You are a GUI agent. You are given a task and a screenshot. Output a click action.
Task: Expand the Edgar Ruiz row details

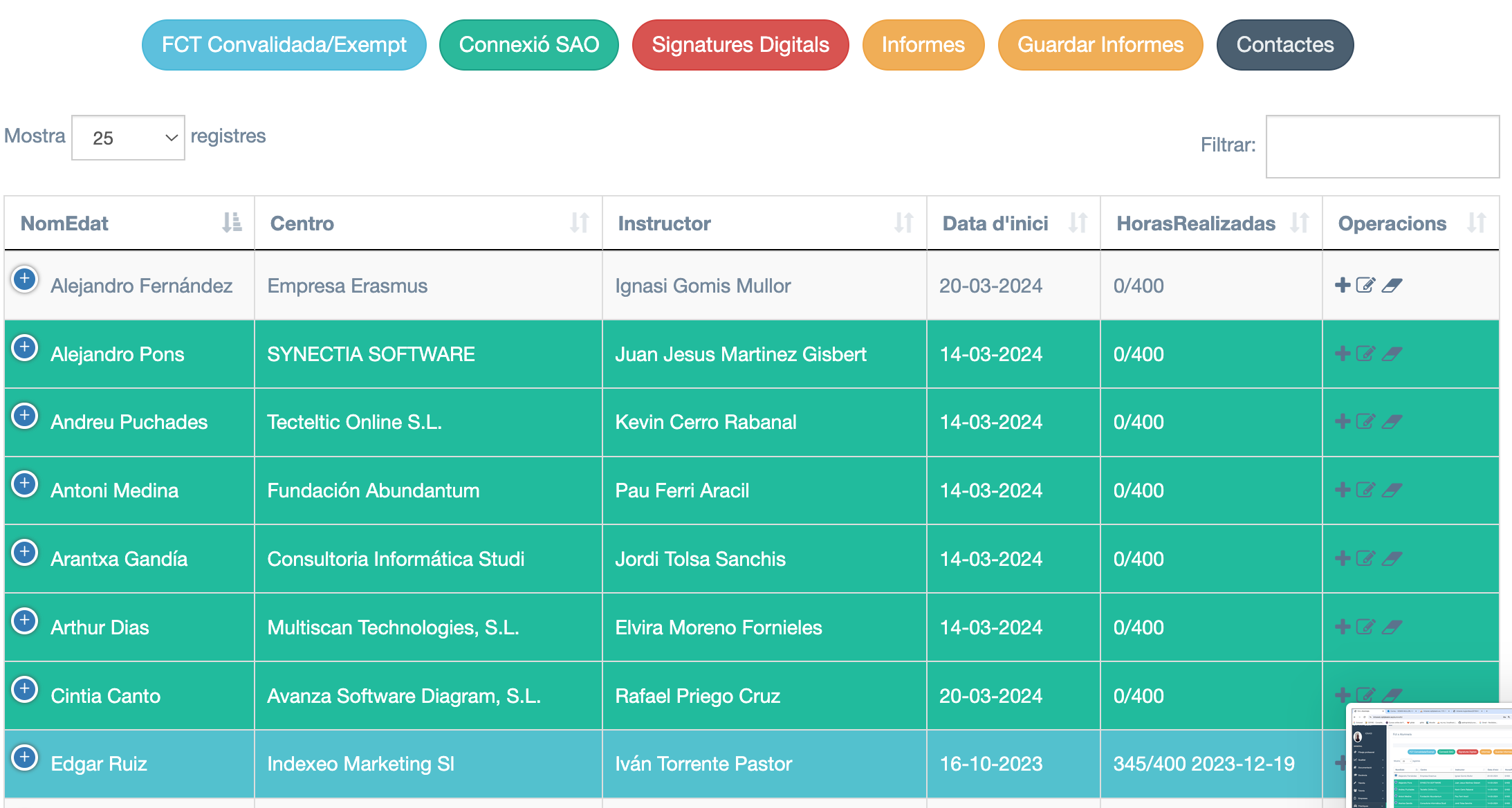(25, 757)
